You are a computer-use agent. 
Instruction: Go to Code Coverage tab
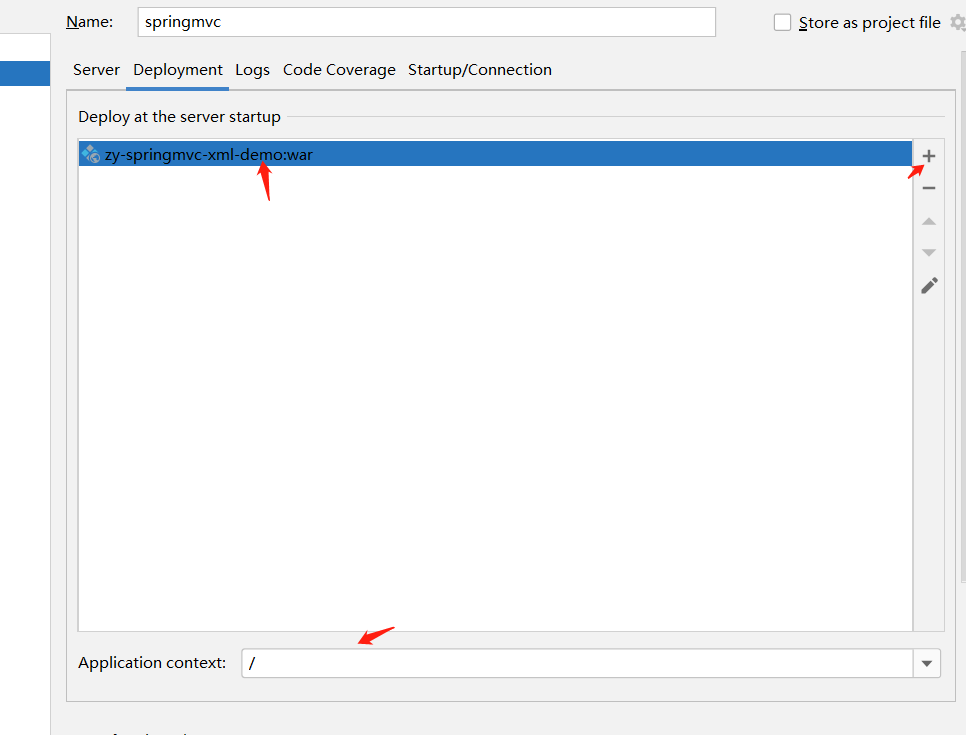[339, 70]
